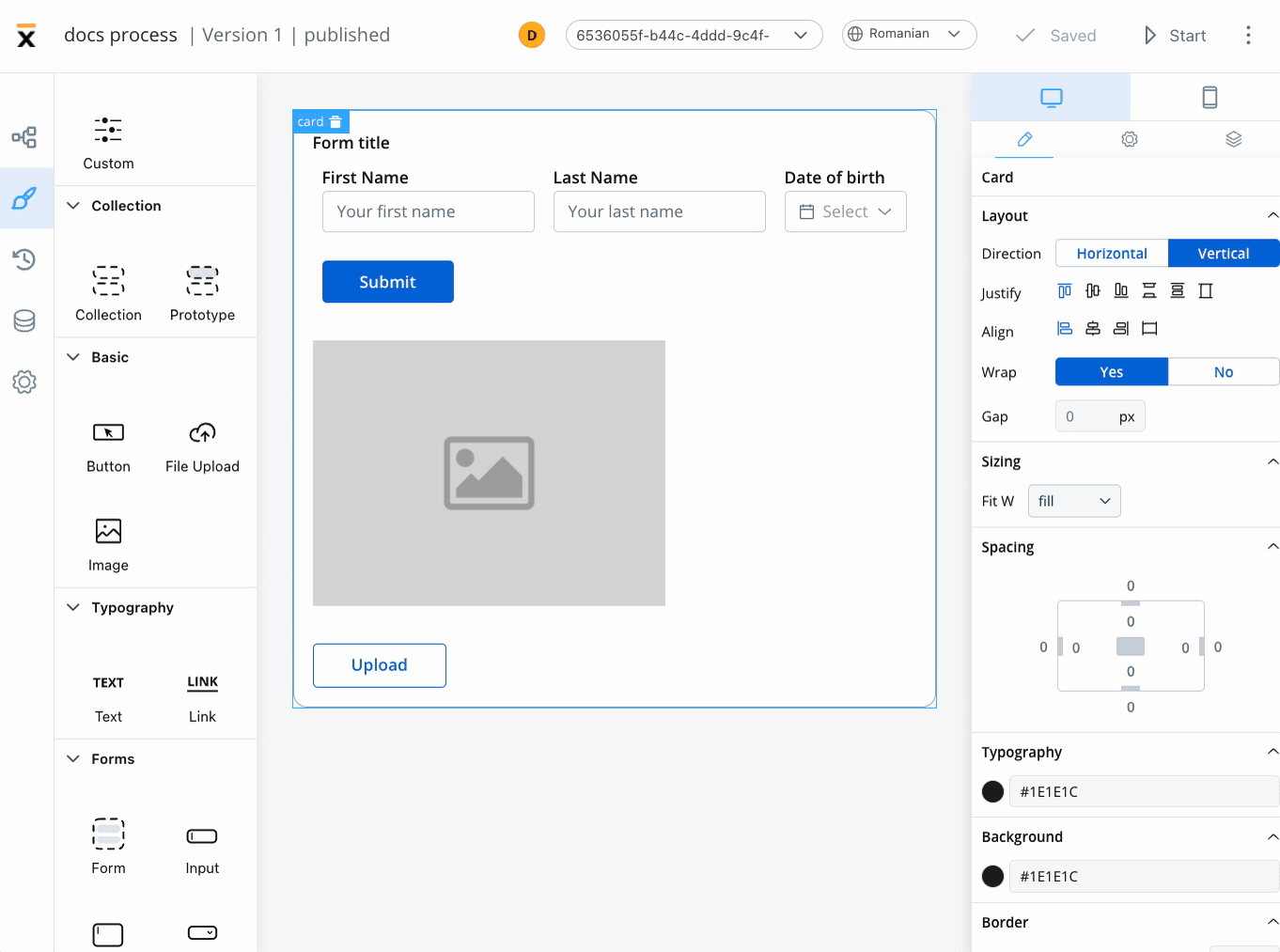Open the version history sidebar icon
This screenshot has width=1280, height=952.
click(x=24, y=259)
